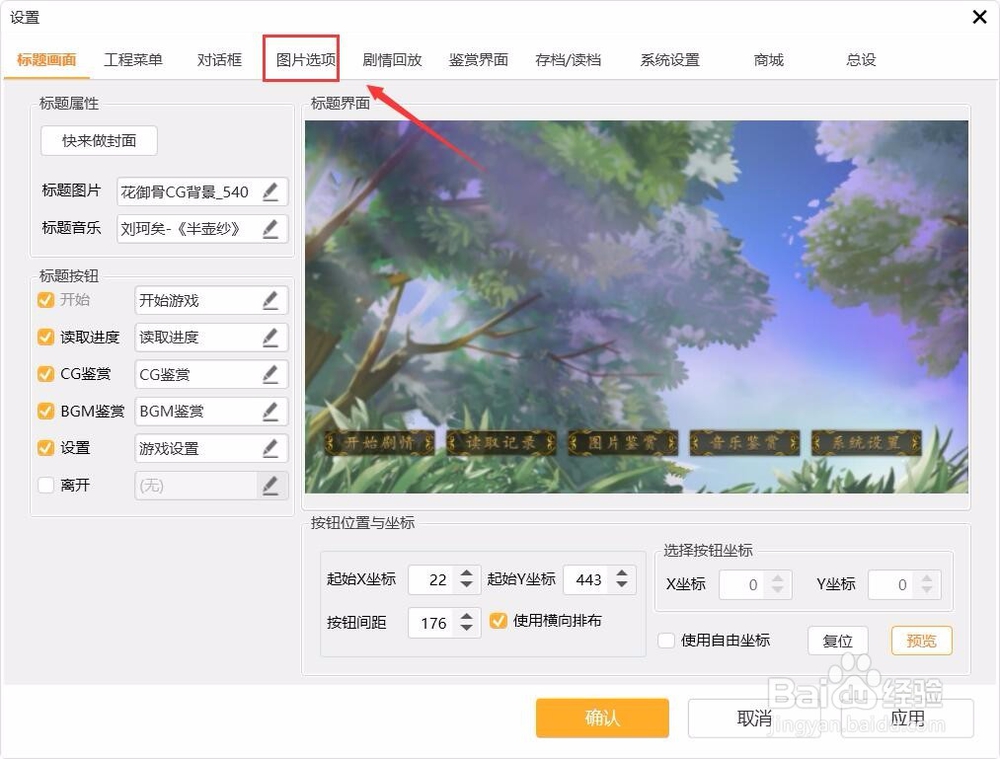Image resolution: width=1000 pixels, height=759 pixels.
Task: Click the 复位 button
Action: coord(838,640)
